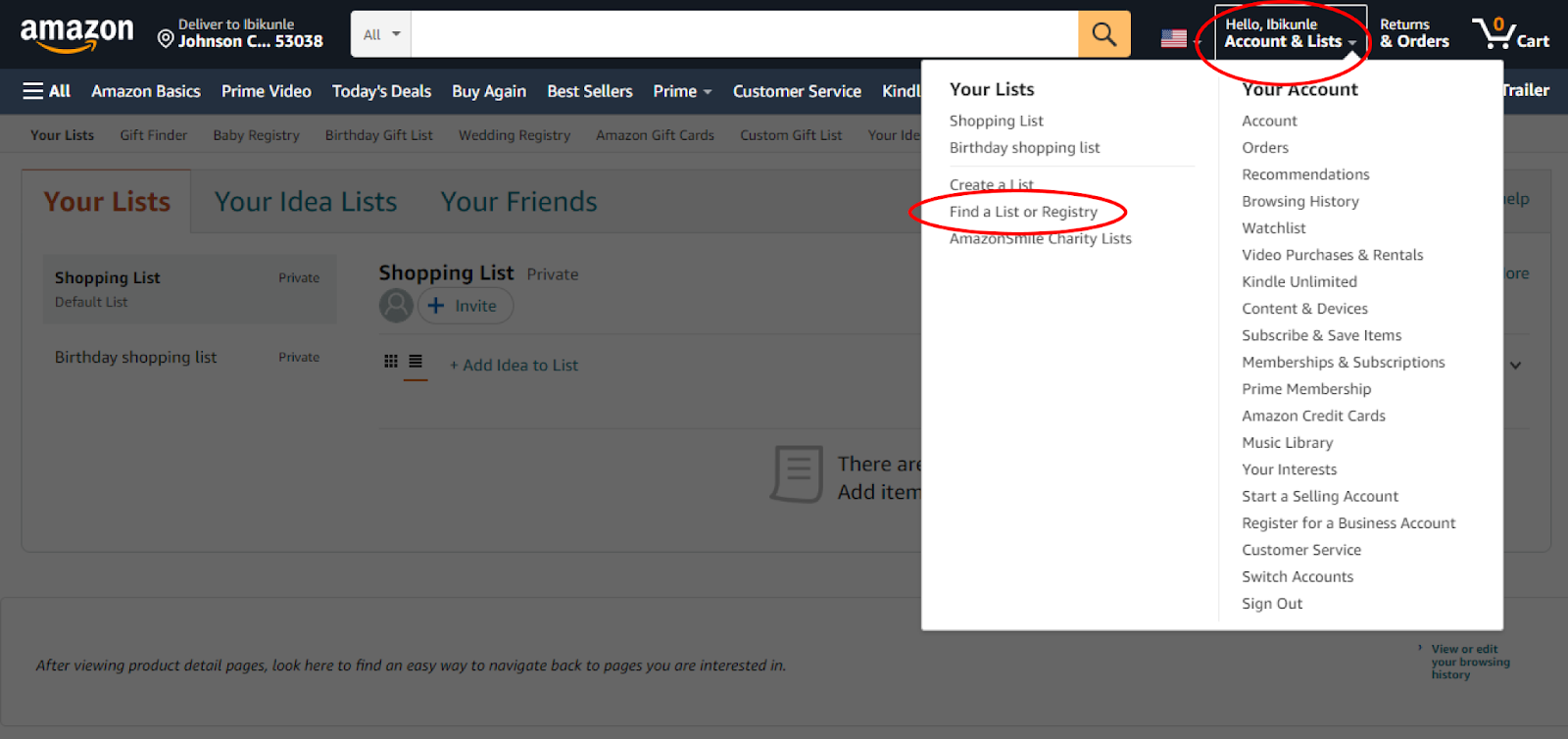
Task: Open Customer Service in account flyout
Action: pos(1301,550)
